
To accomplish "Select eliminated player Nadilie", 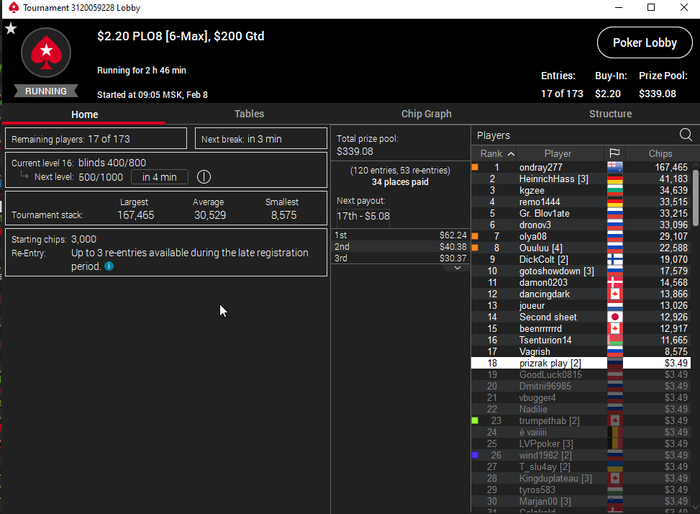I will 580,409.
